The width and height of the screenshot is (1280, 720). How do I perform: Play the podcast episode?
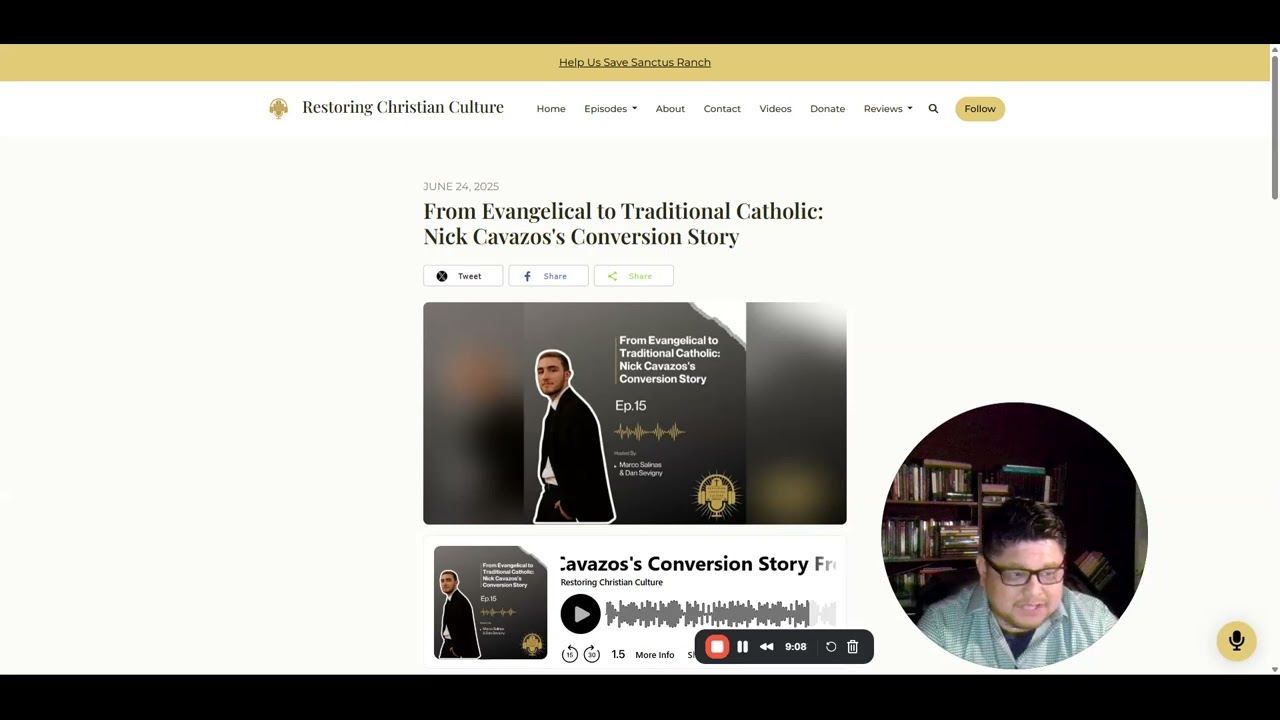(x=580, y=614)
